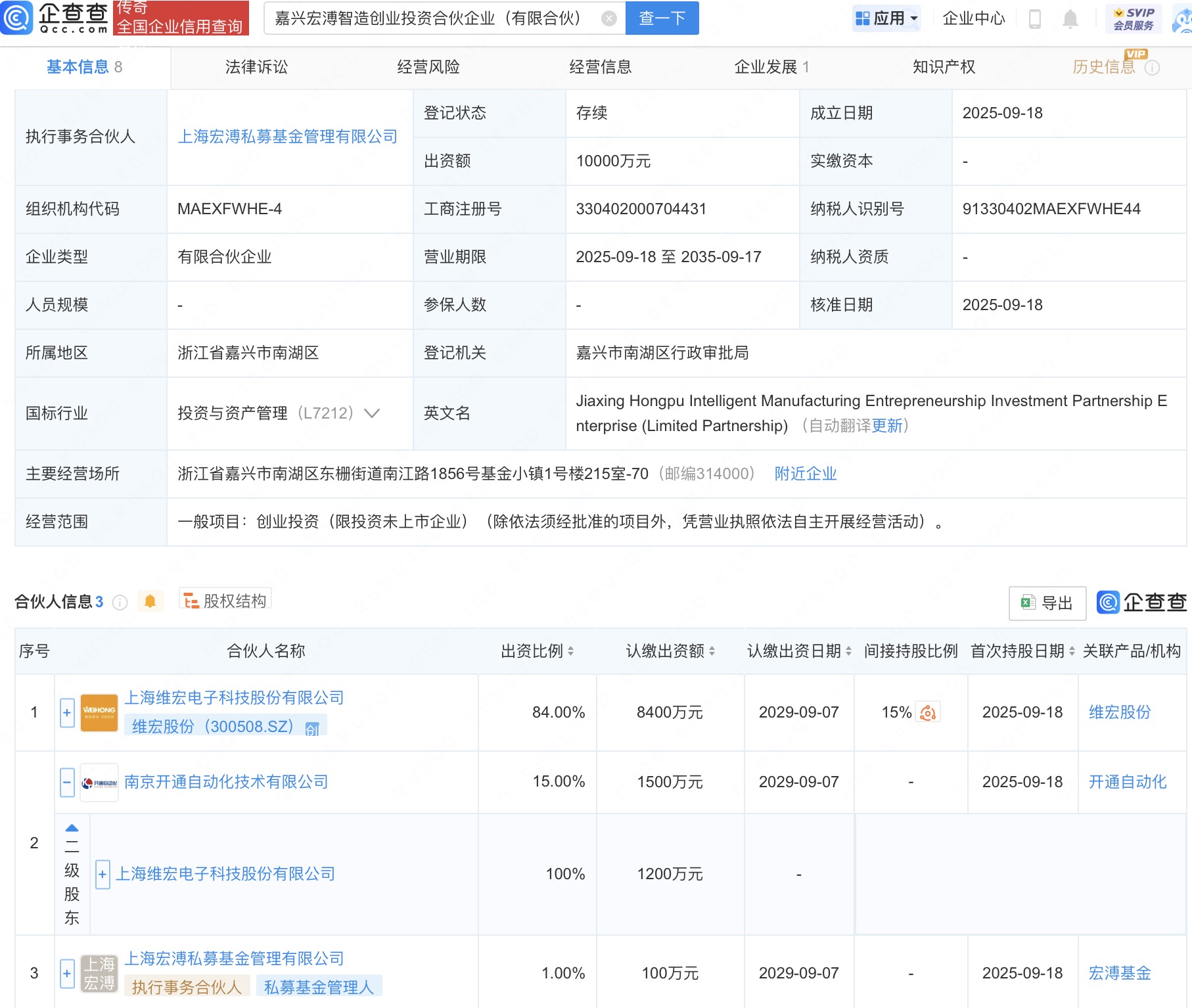Click 查一下 search button
This screenshot has height=1008, width=1192.
[x=662, y=18]
